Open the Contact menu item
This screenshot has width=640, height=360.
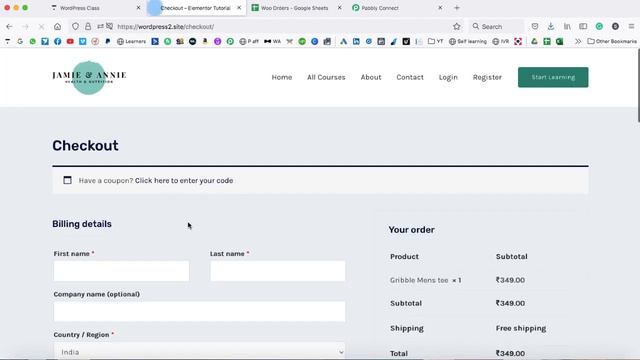pos(410,77)
